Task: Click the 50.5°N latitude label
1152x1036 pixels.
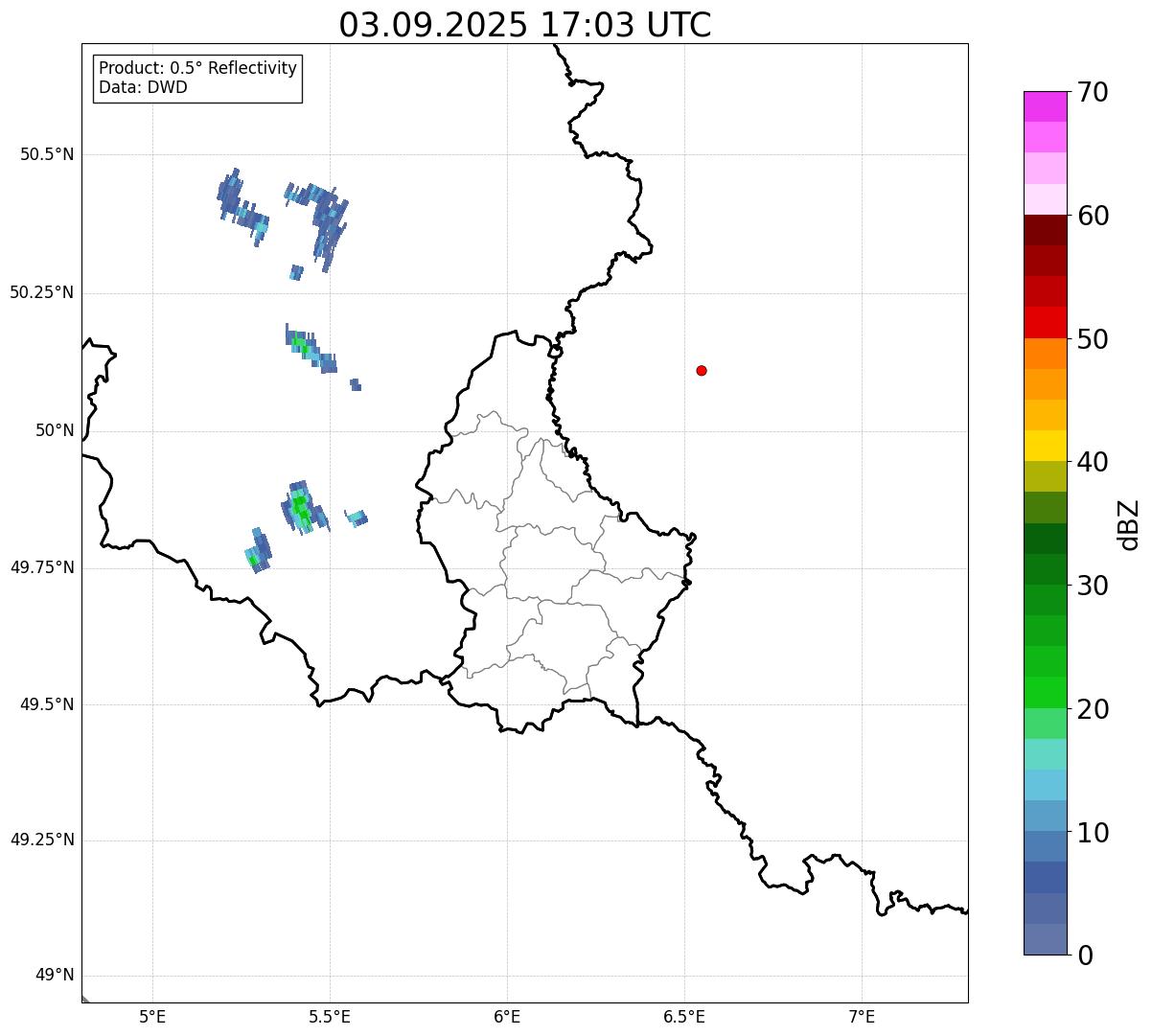Action: click(47, 154)
